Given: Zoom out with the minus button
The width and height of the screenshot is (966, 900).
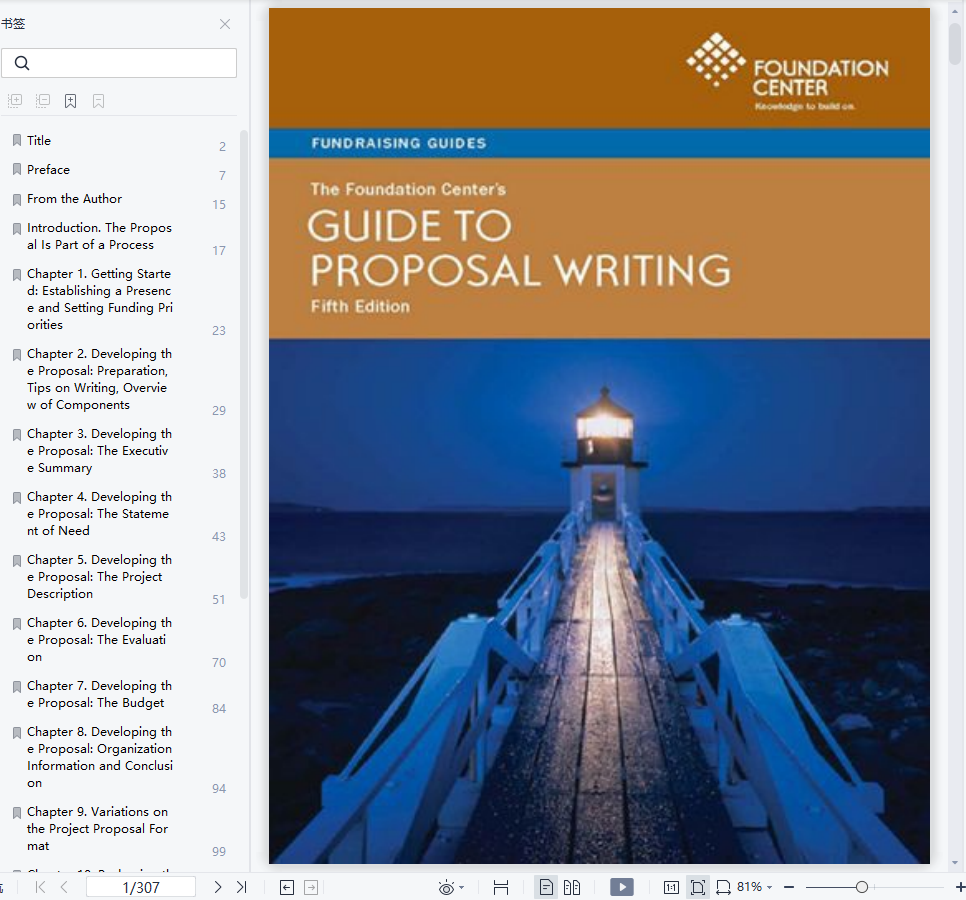Looking at the screenshot, I should pos(789,887).
